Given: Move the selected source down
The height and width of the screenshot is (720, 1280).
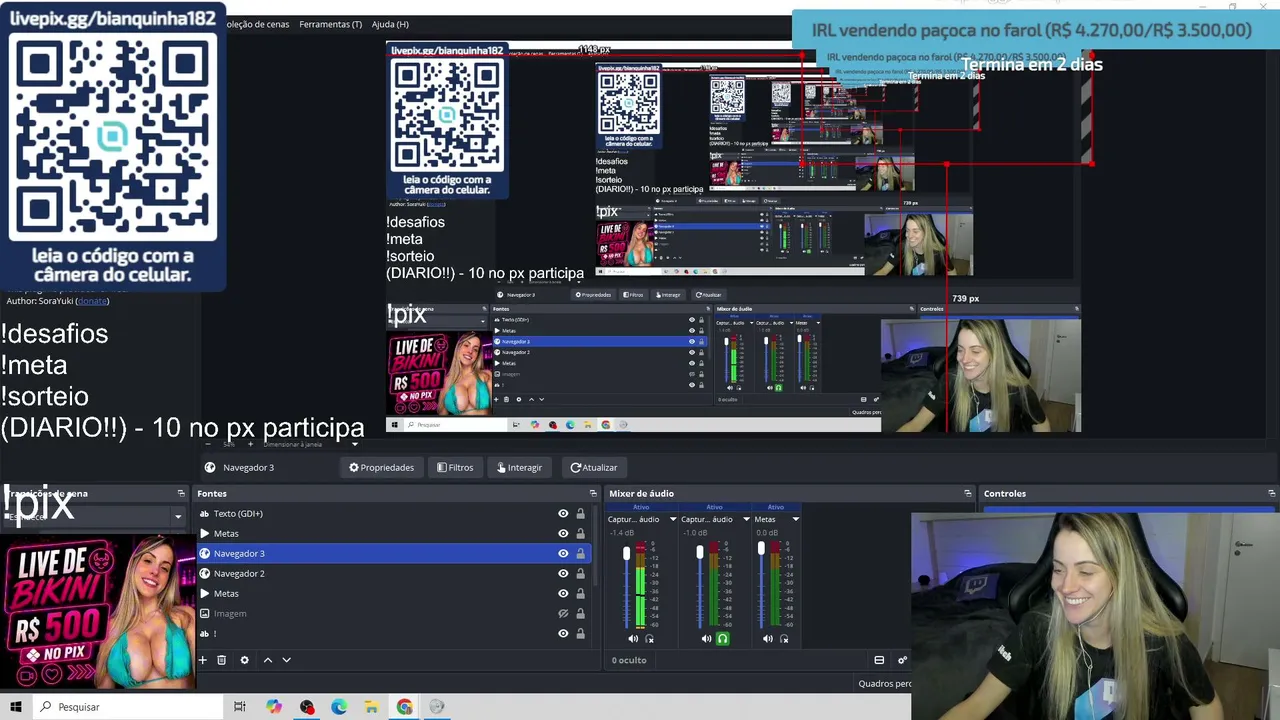Looking at the screenshot, I should click(x=286, y=660).
